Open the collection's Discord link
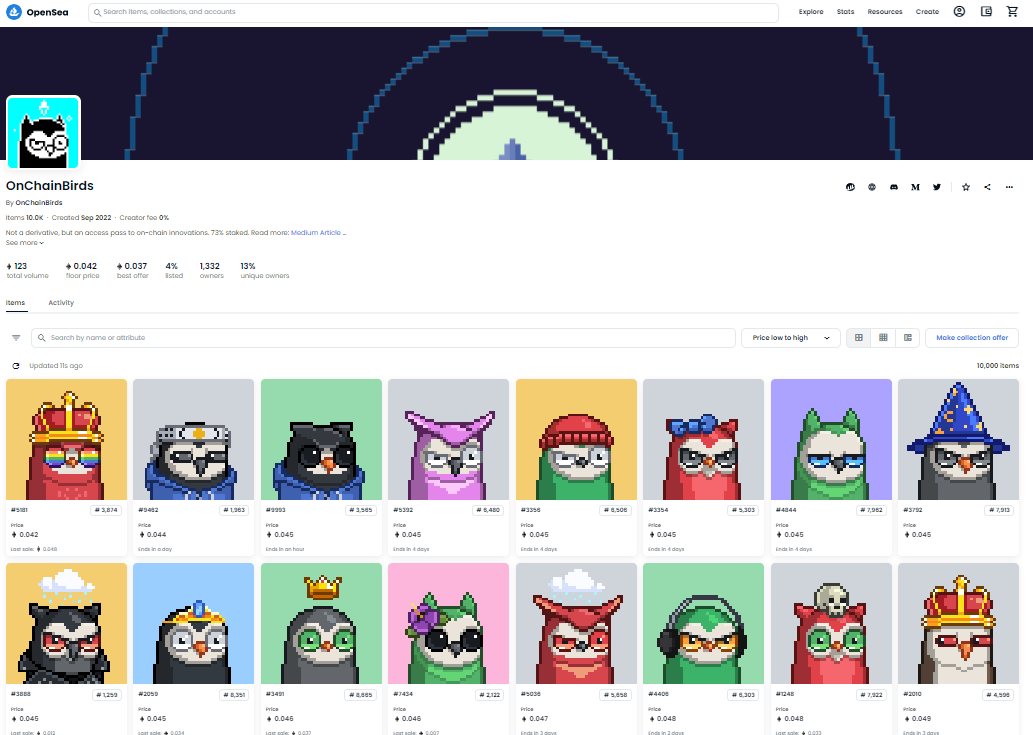The width and height of the screenshot is (1033, 735). (894, 187)
